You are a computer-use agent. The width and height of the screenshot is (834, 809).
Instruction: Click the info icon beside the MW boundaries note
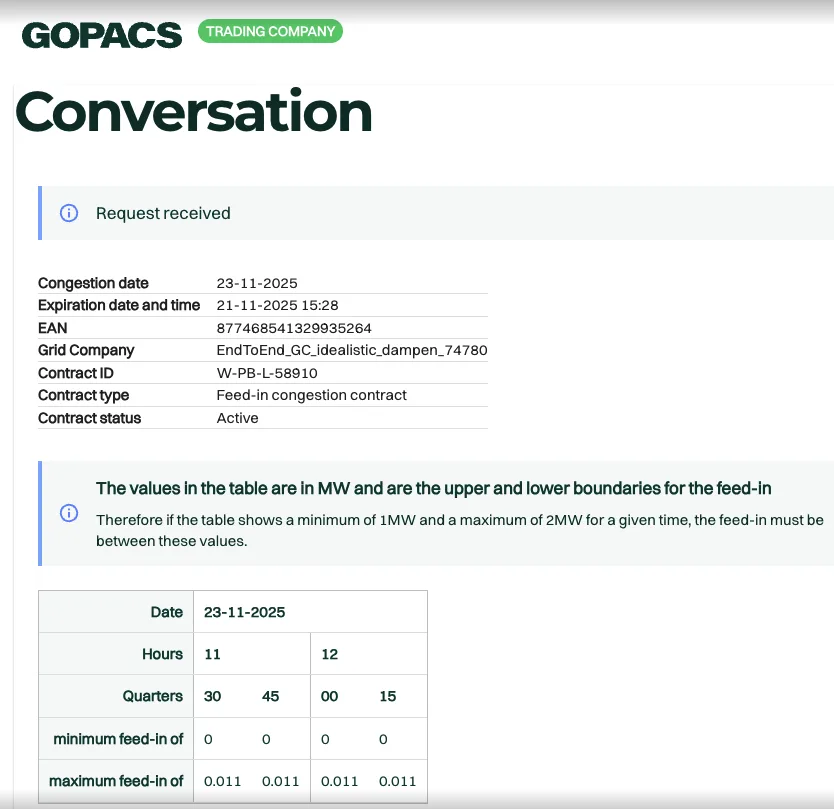tap(69, 513)
